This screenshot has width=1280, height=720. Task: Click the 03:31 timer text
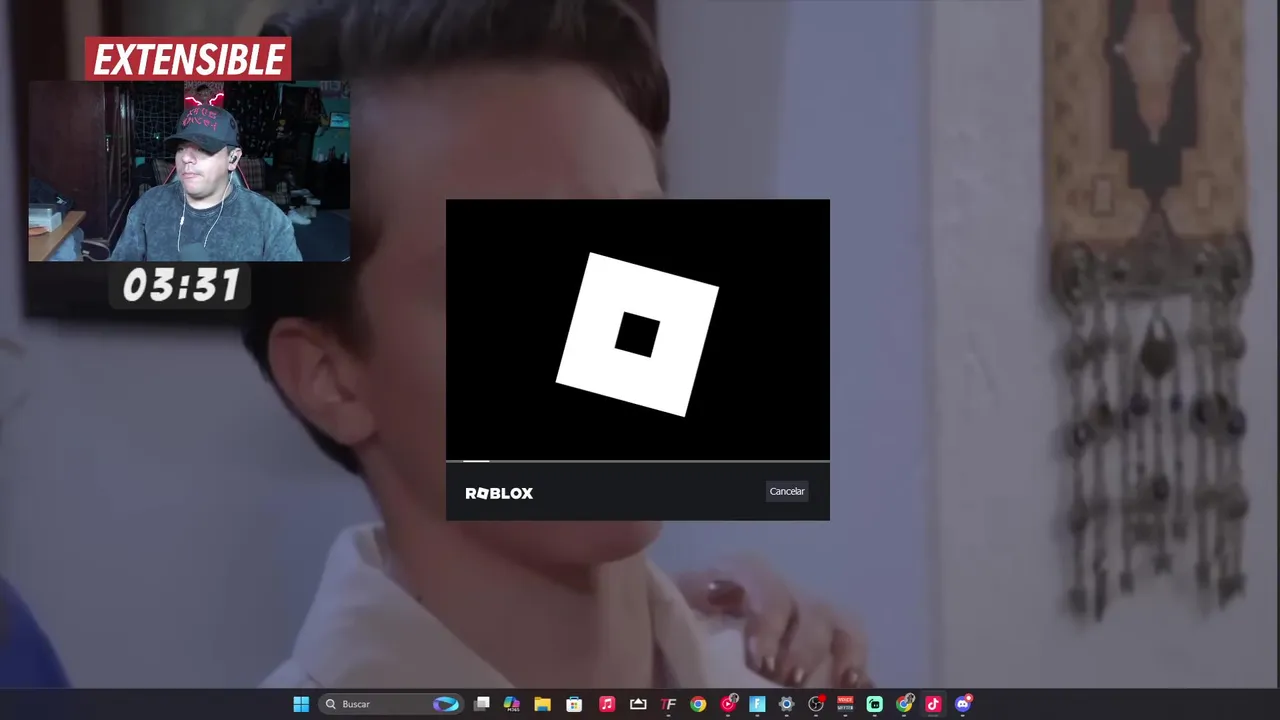click(181, 286)
